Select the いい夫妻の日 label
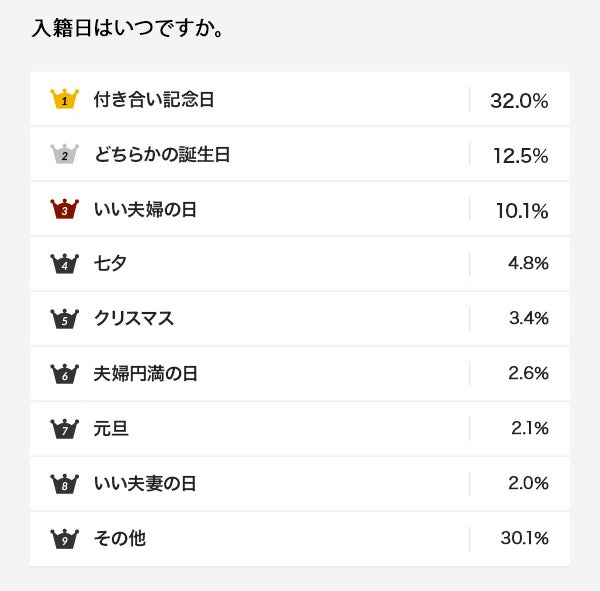Image resolution: width=600 pixels, height=591 pixels. click(145, 484)
